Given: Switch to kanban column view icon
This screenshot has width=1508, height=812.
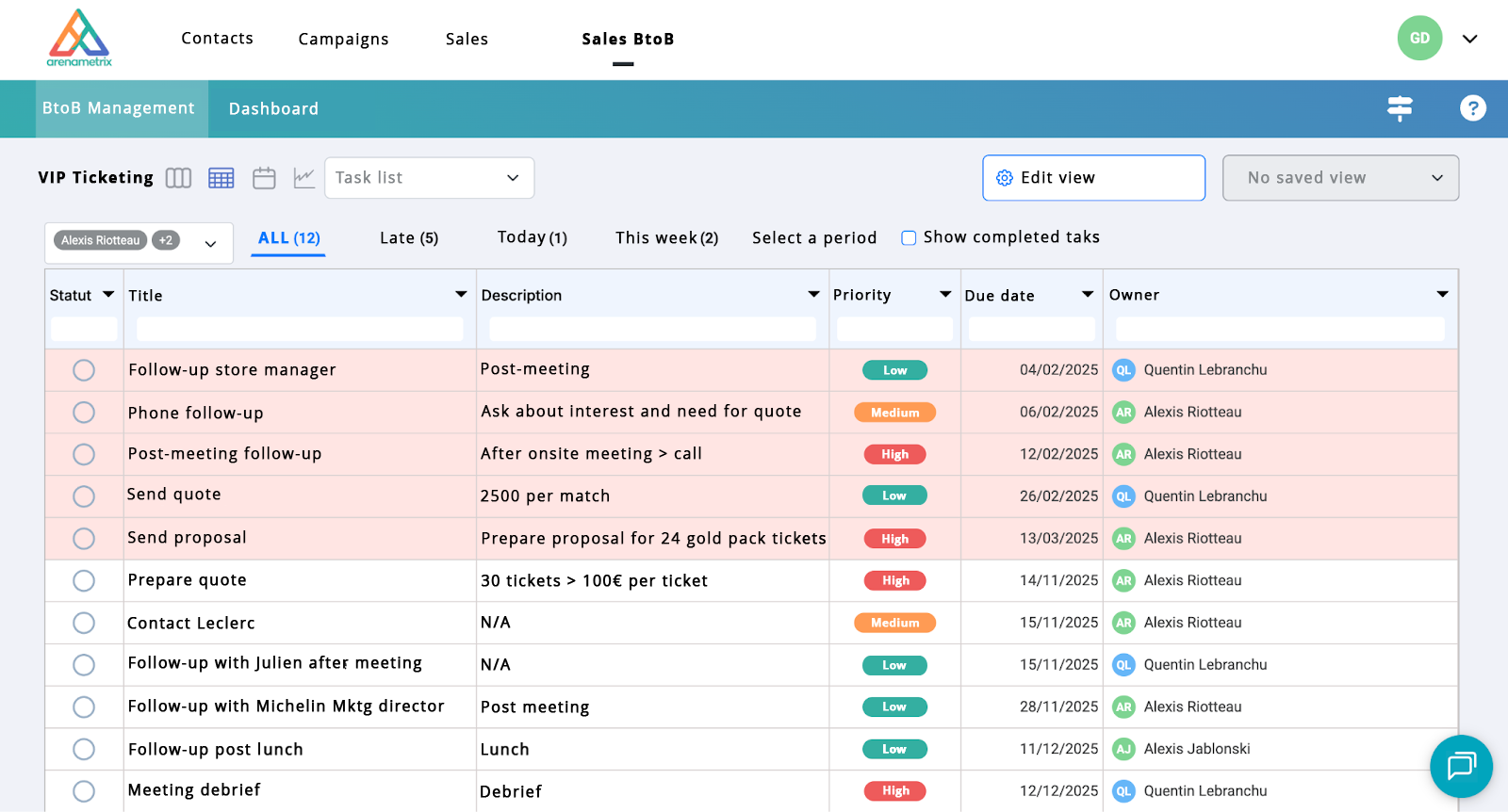Looking at the screenshot, I should pos(178,178).
